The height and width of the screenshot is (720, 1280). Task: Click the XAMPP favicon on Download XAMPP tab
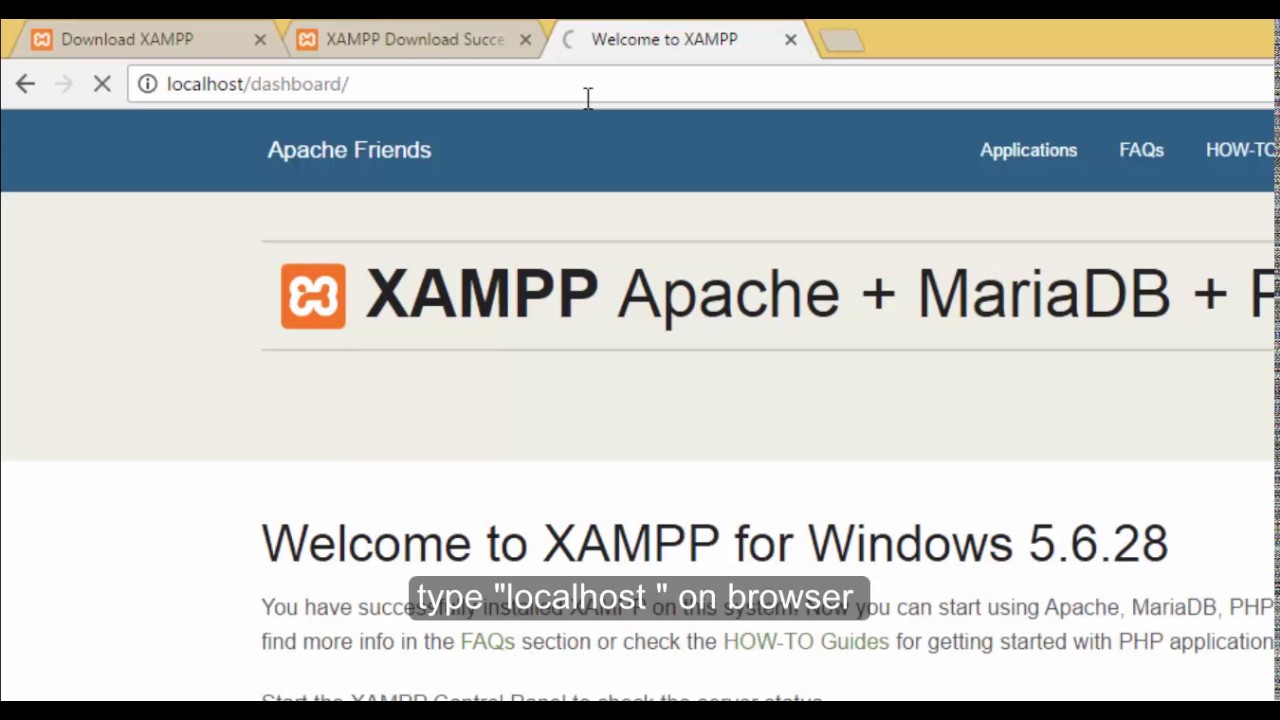coord(41,40)
